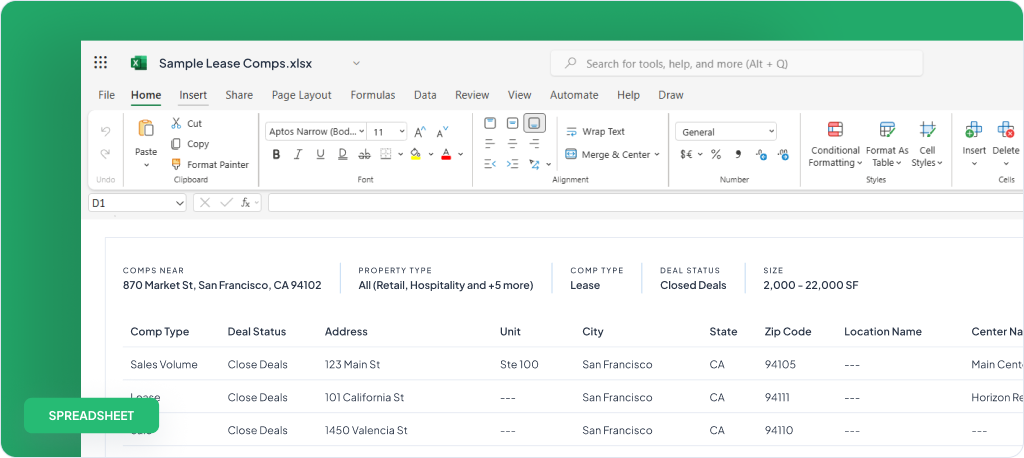Apply red font color
Image resolution: width=1024 pixels, height=458 pixels.
(446, 154)
